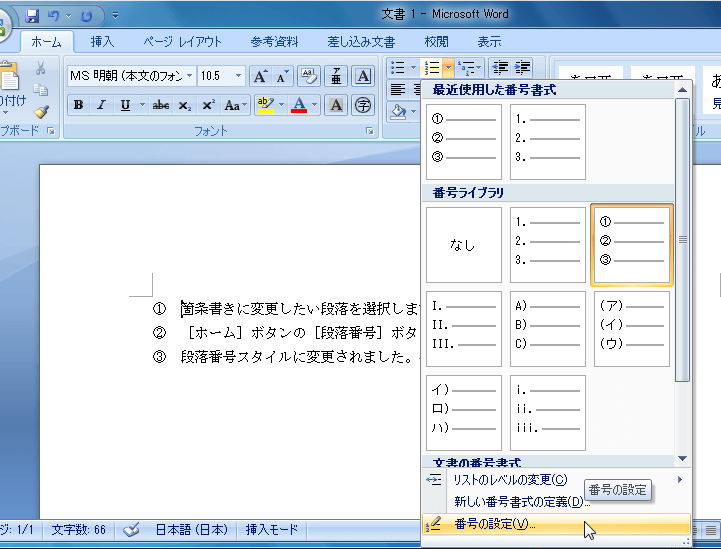Click the Grow Font icon
Screen dimensions: 721x549
[260, 76]
